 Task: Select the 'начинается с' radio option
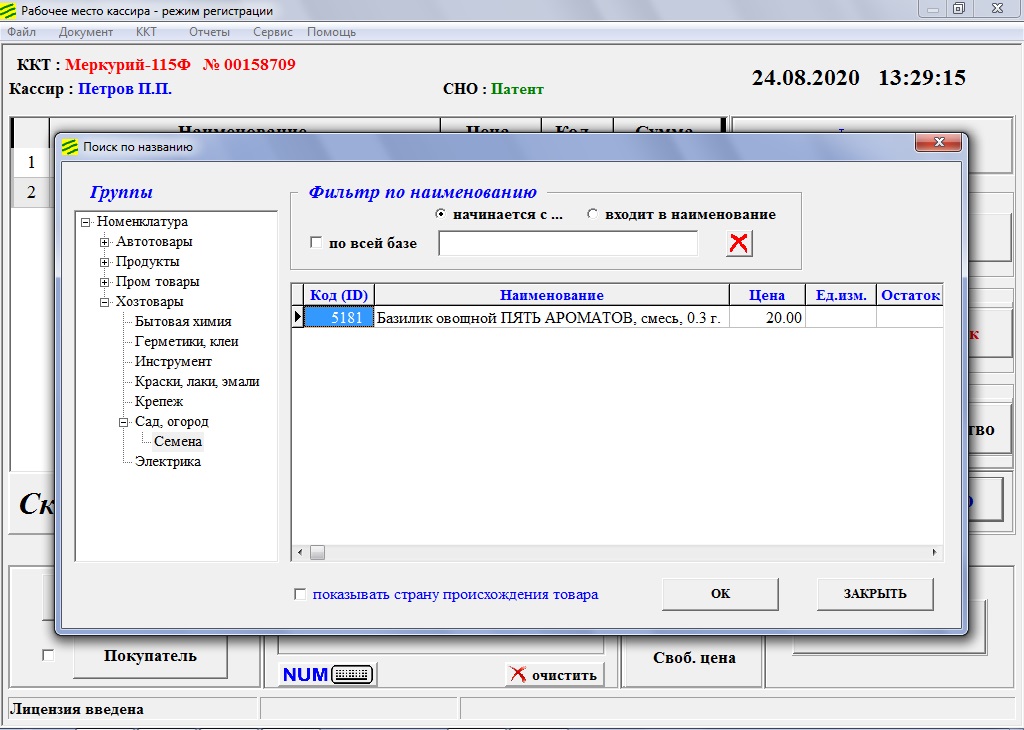tap(441, 214)
